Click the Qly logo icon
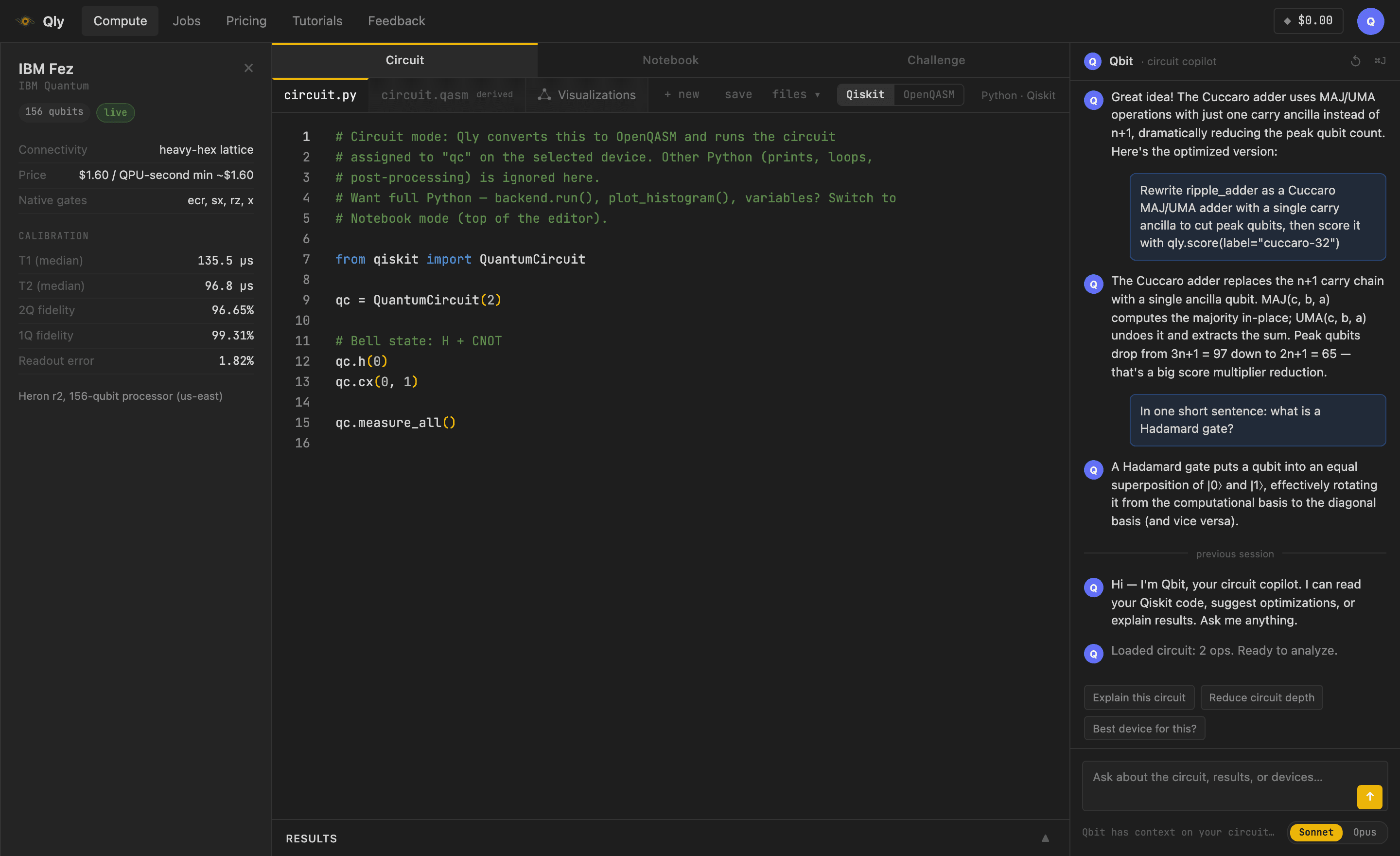Viewport: 1400px width, 856px height. 25,21
